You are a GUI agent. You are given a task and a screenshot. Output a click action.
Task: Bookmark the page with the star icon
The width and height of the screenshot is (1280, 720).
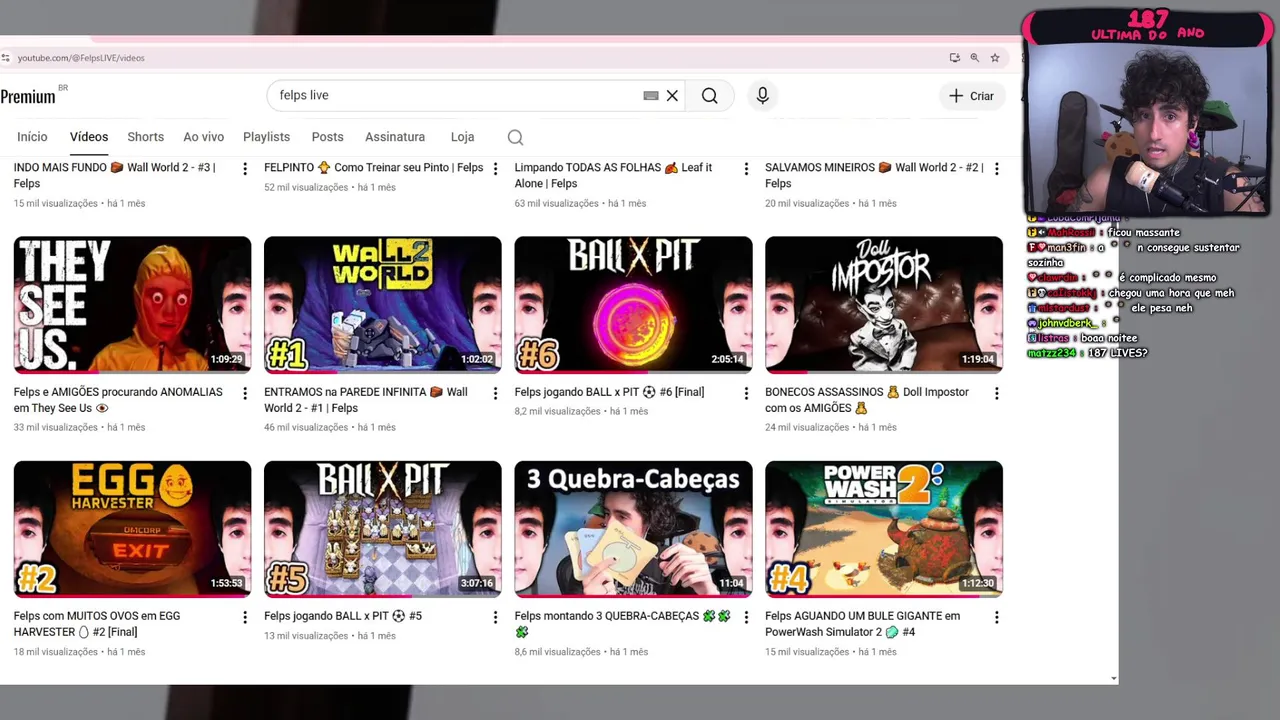[x=995, y=58]
